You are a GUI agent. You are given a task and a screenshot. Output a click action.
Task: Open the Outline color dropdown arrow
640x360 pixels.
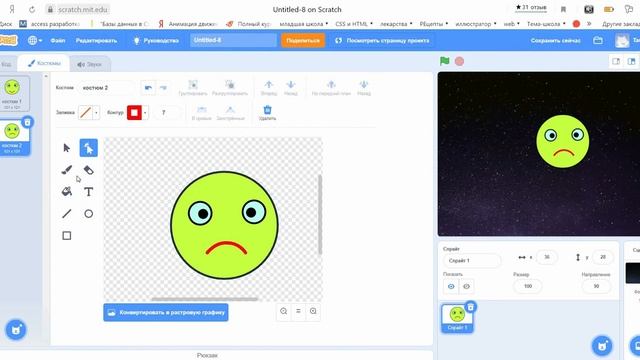pos(145,112)
